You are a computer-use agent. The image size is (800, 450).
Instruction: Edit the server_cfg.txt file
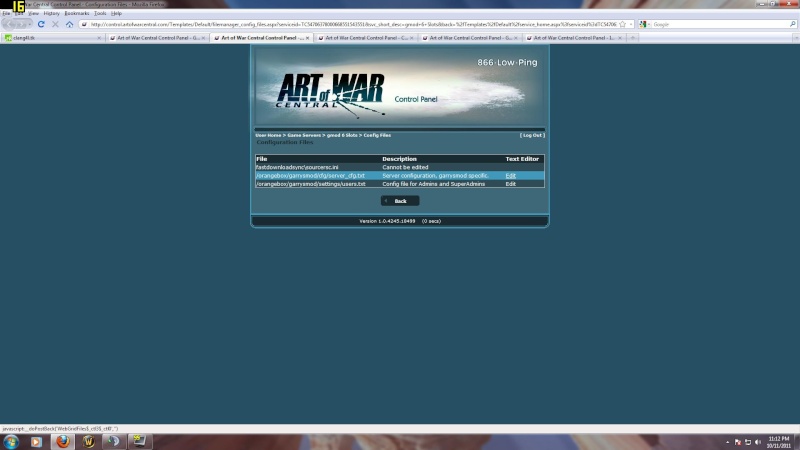[510, 176]
